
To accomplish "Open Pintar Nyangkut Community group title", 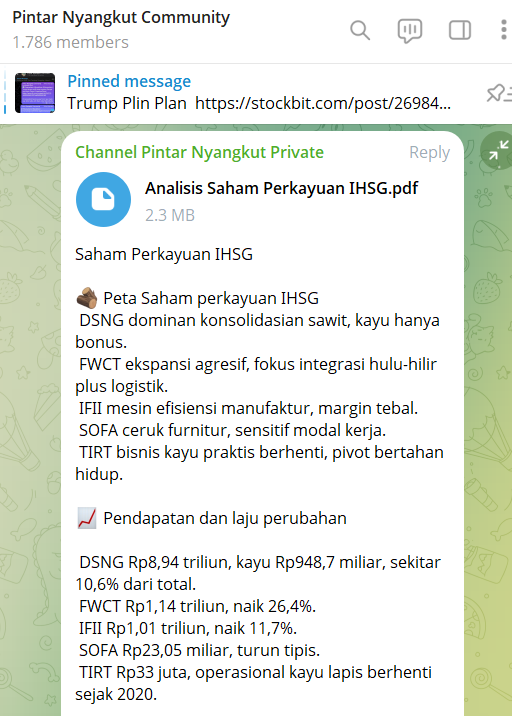I will 121,17.
